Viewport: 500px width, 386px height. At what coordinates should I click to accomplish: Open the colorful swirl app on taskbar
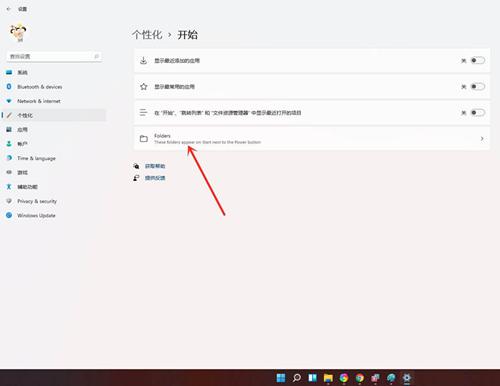coord(344,378)
